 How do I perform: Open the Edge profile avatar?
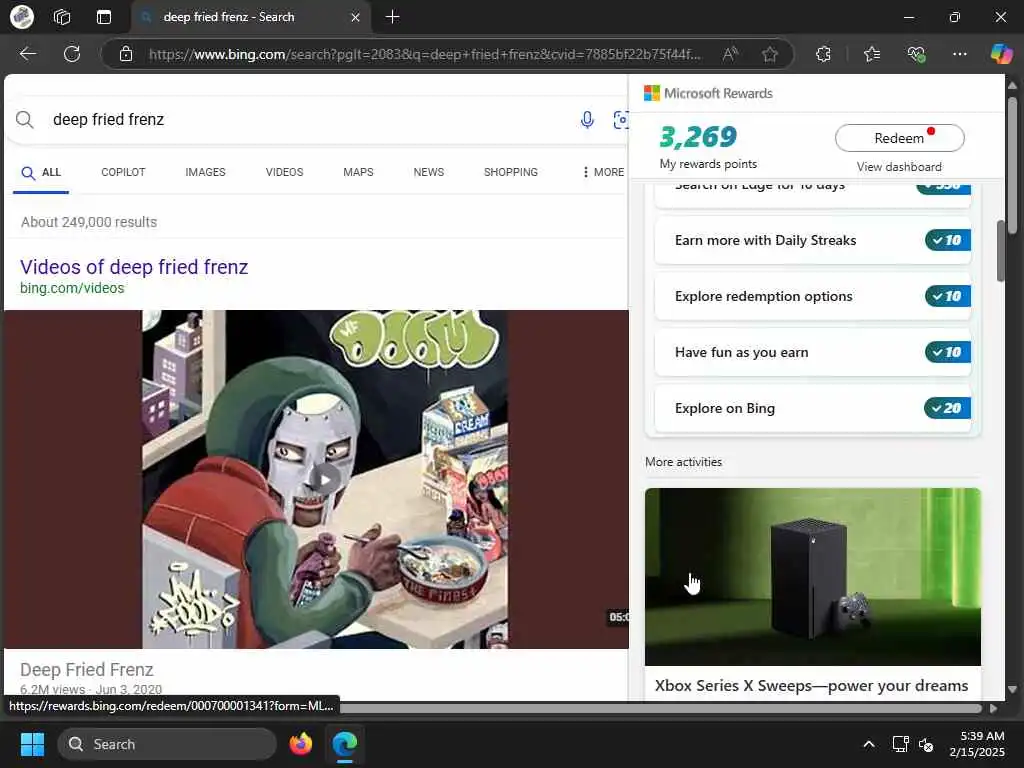22,17
